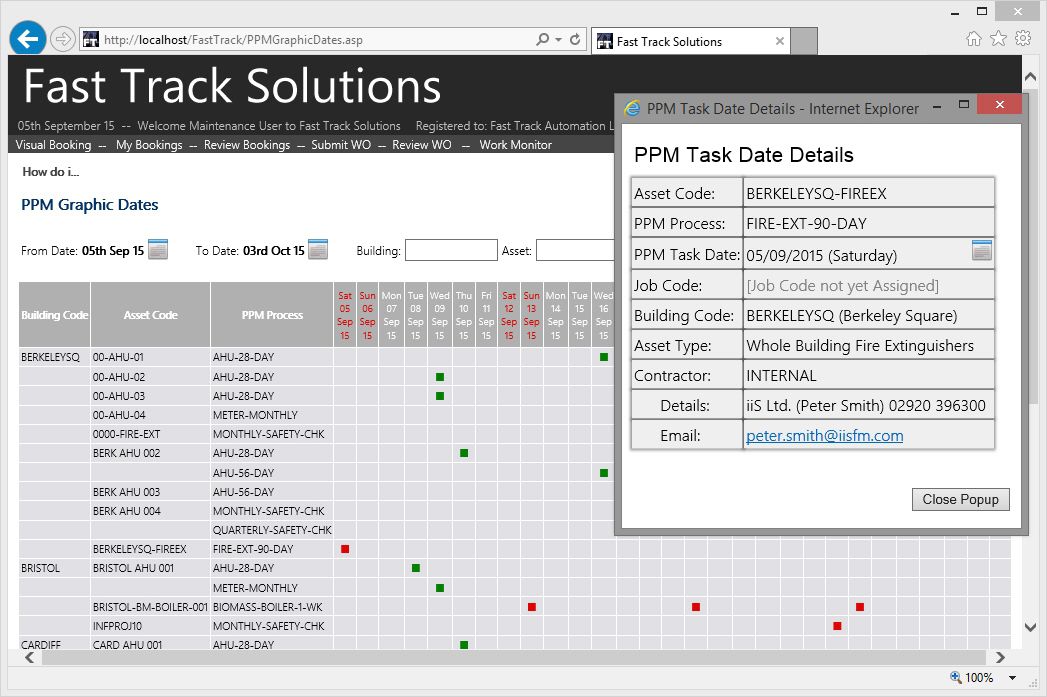The height and width of the screenshot is (697, 1047).
Task: Open the browser Home icon
Action: 974,39
